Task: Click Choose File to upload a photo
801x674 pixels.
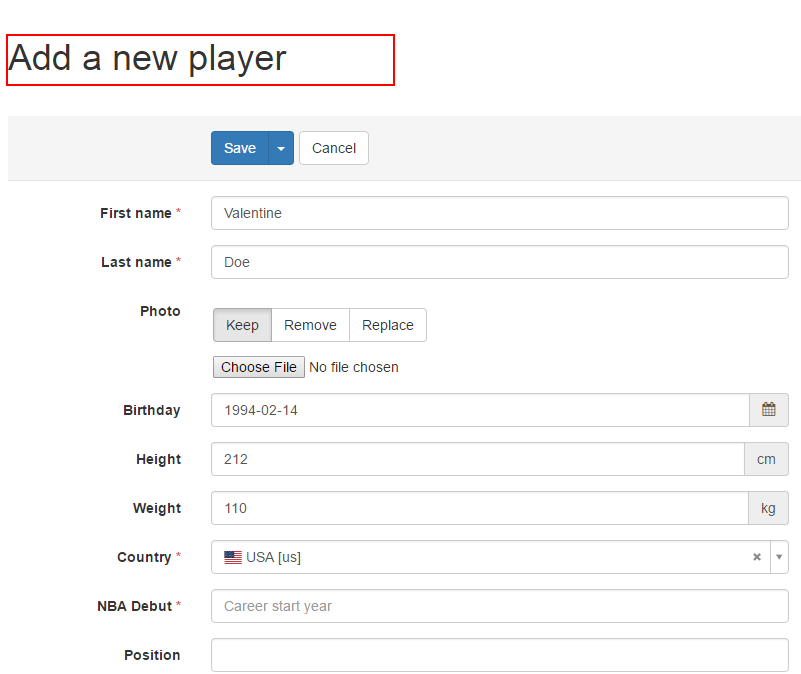Action: 258,366
